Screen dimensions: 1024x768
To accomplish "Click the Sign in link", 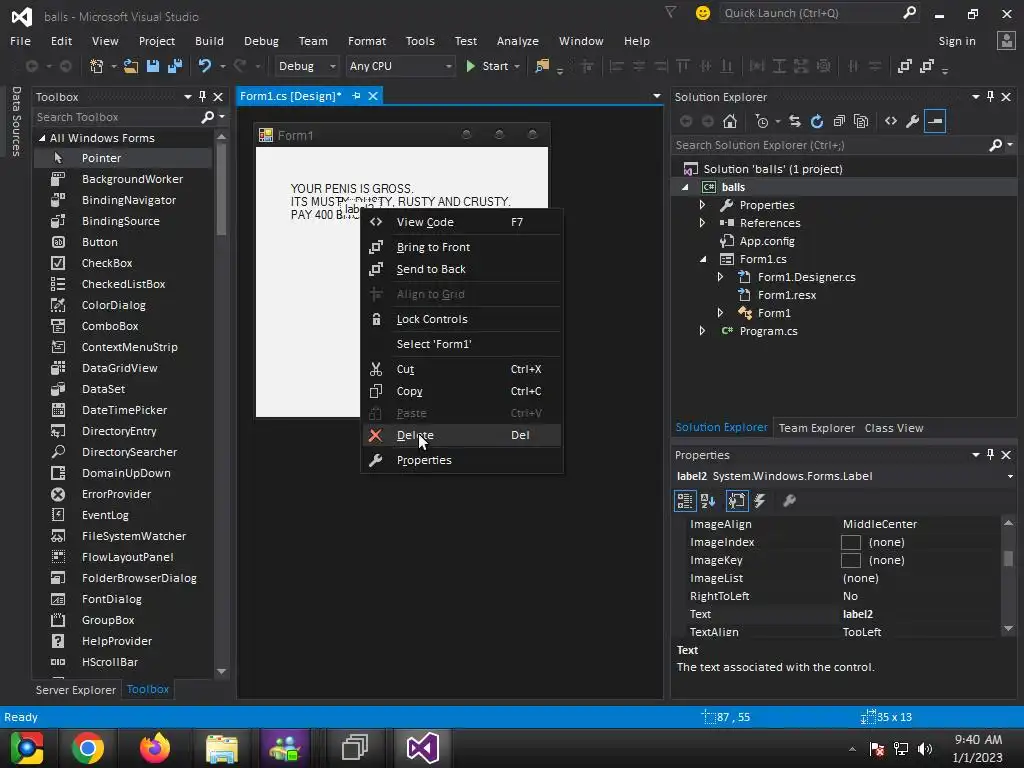I will [957, 40].
